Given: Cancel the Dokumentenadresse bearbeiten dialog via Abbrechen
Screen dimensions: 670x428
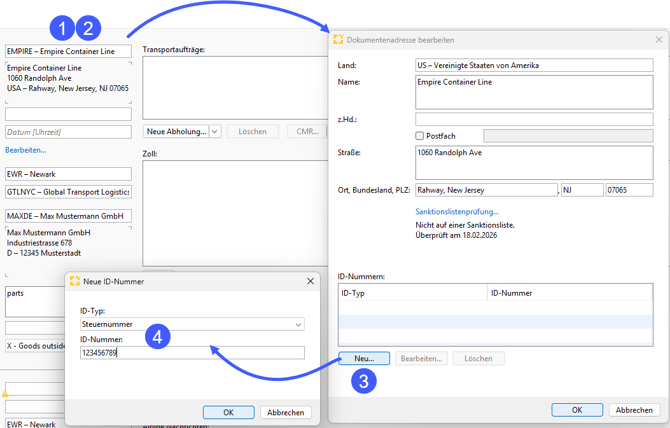Looking at the screenshot, I should [634, 410].
